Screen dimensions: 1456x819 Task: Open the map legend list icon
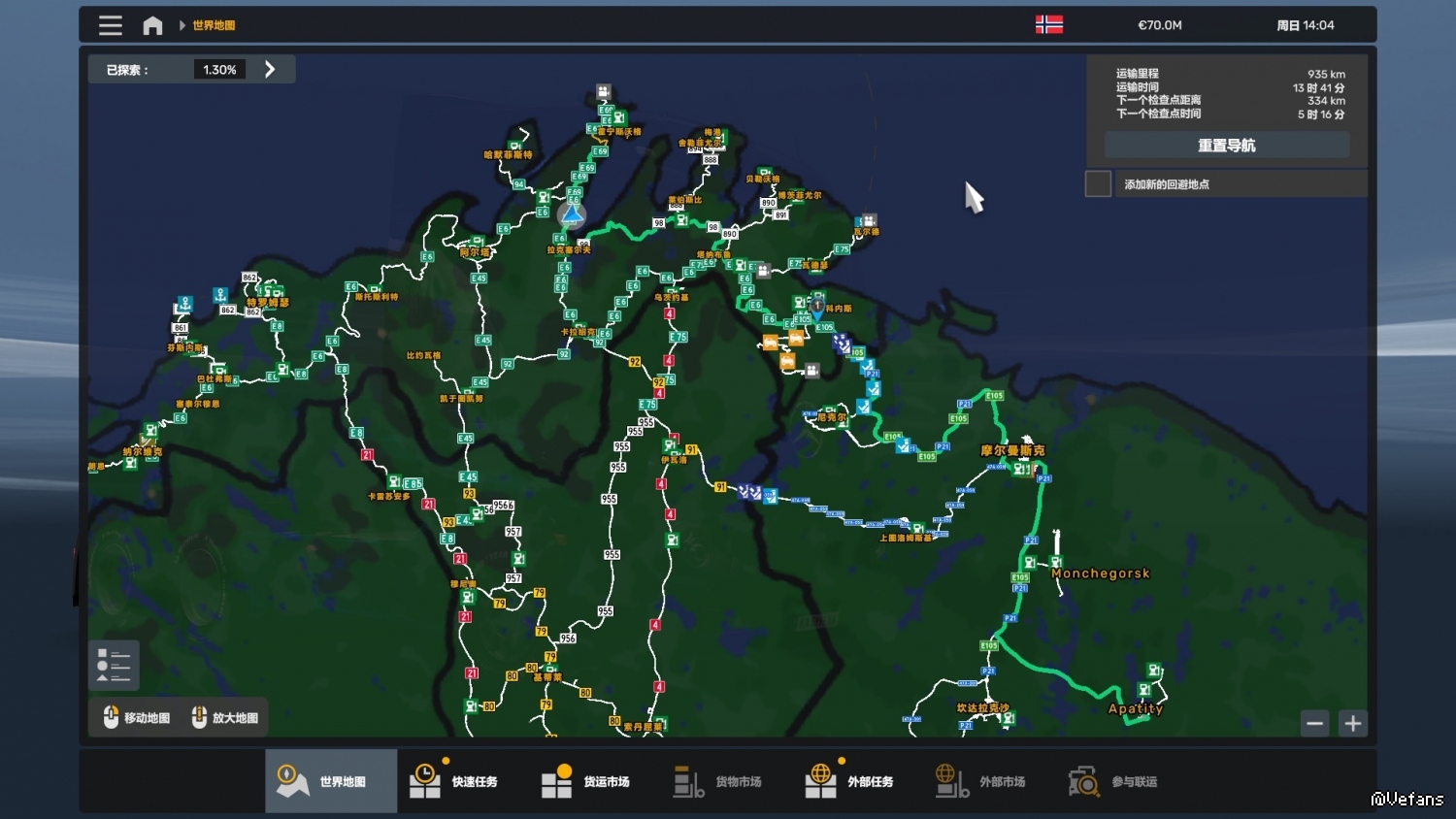coord(114,665)
